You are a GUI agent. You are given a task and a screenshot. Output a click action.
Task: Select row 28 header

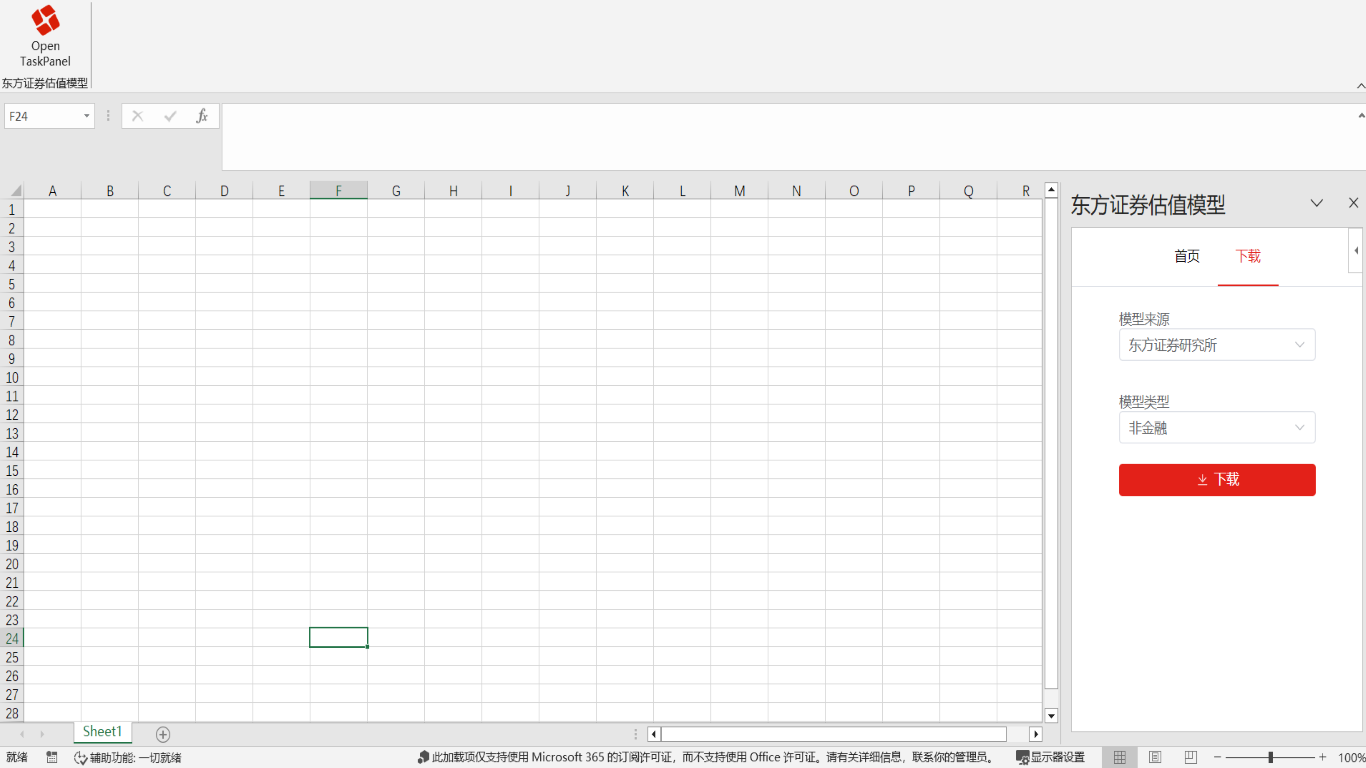12,713
